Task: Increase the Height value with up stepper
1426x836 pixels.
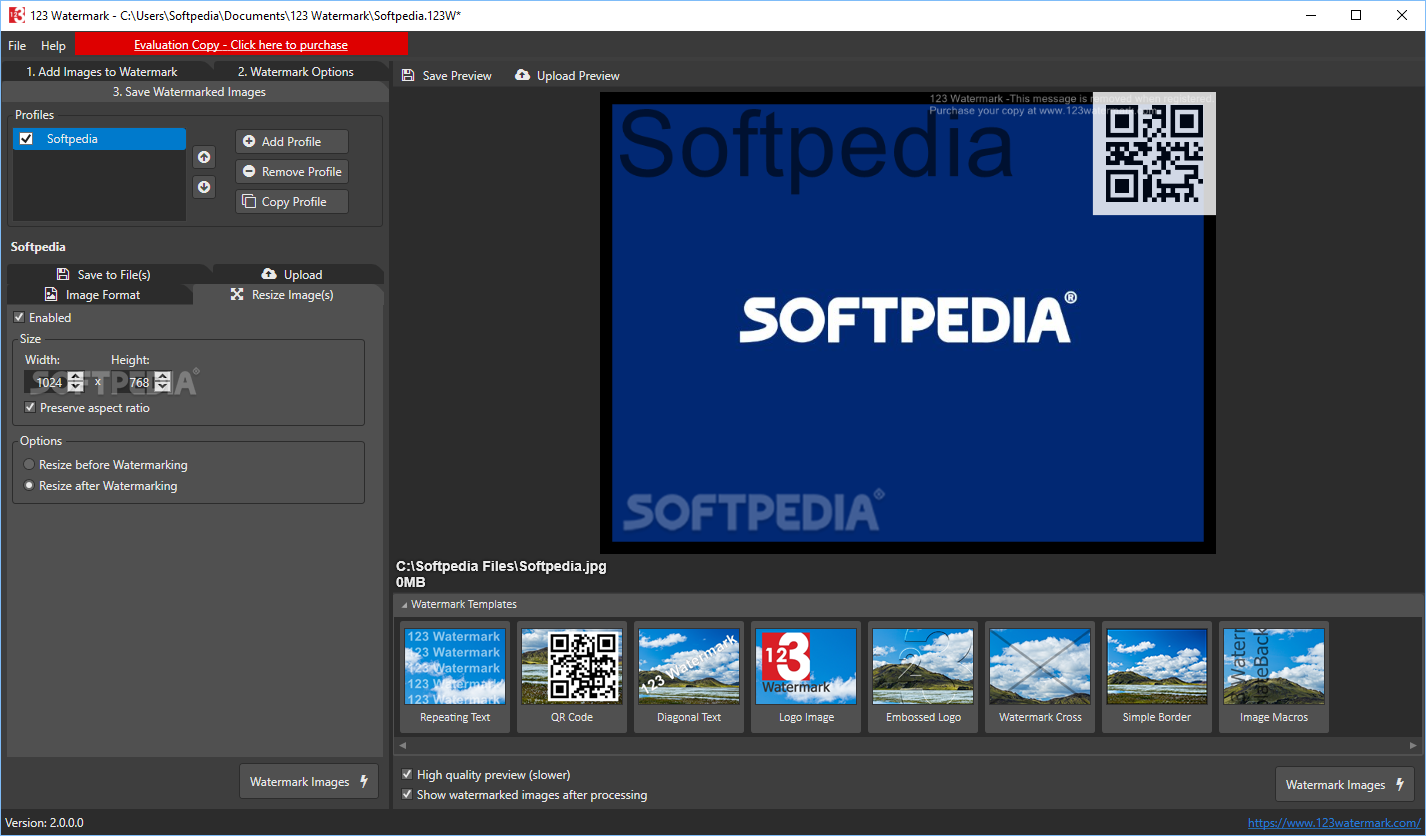Action: point(162,377)
